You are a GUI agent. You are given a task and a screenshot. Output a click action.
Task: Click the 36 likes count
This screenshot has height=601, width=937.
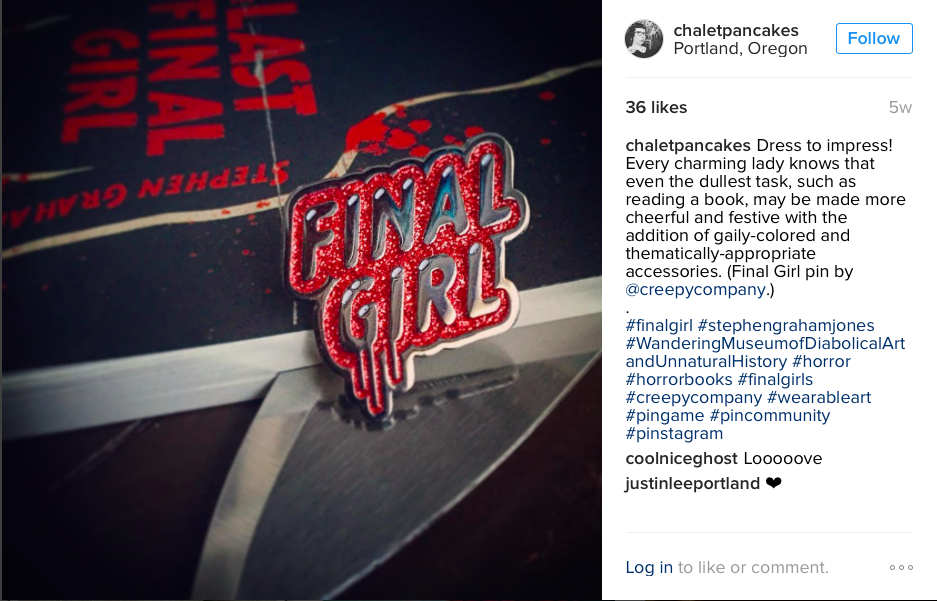click(656, 108)
